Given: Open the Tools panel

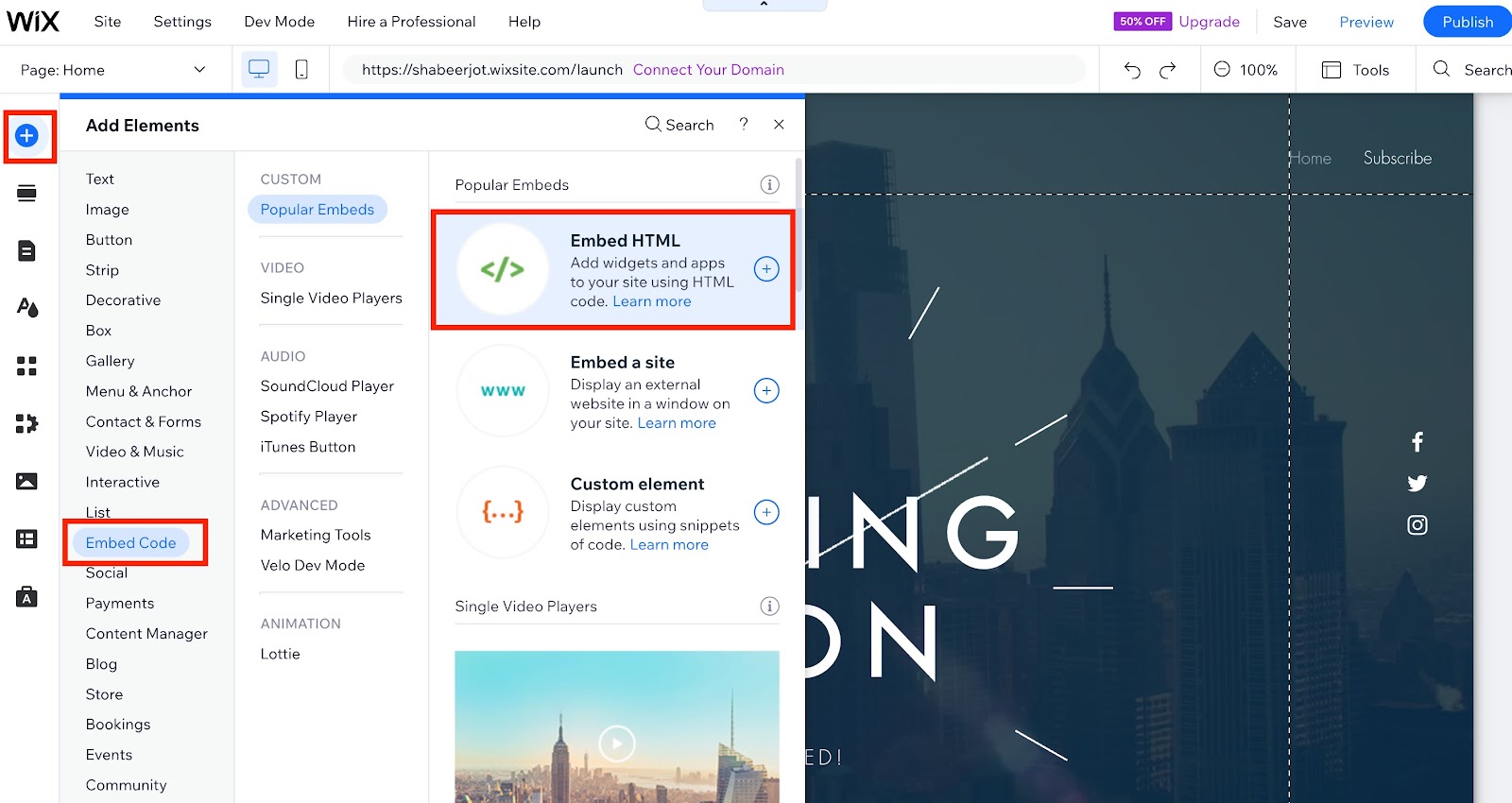Looking at the screenshot, I should 1355,70.
